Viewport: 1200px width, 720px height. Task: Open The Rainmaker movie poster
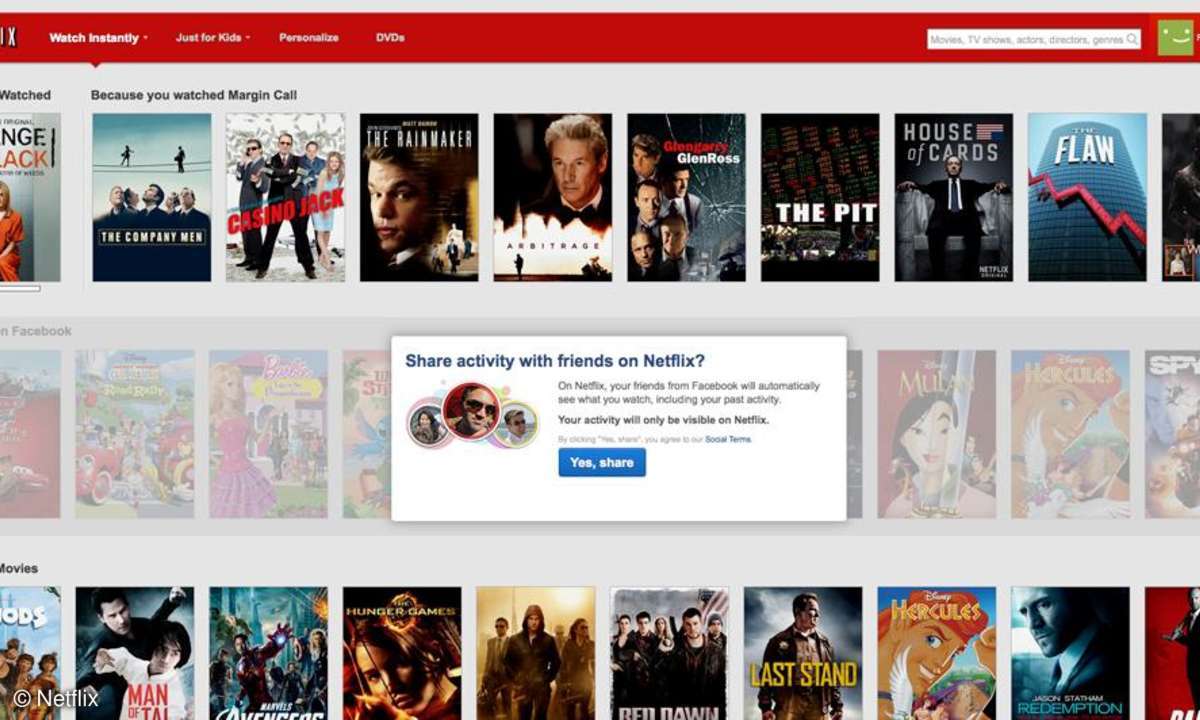click(x=419, y=197)
